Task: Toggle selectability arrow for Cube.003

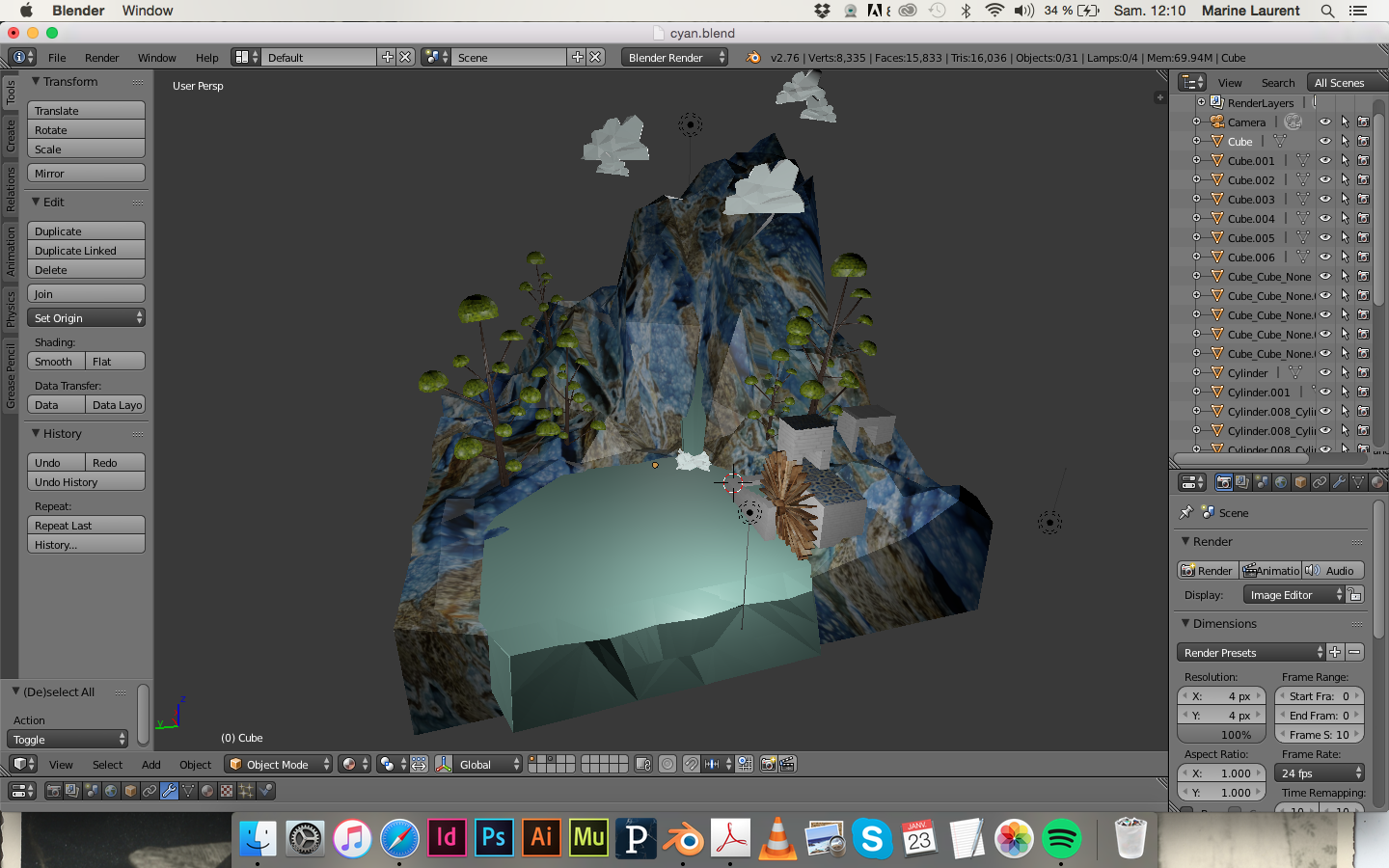Action: click(x=1345, y=200)
